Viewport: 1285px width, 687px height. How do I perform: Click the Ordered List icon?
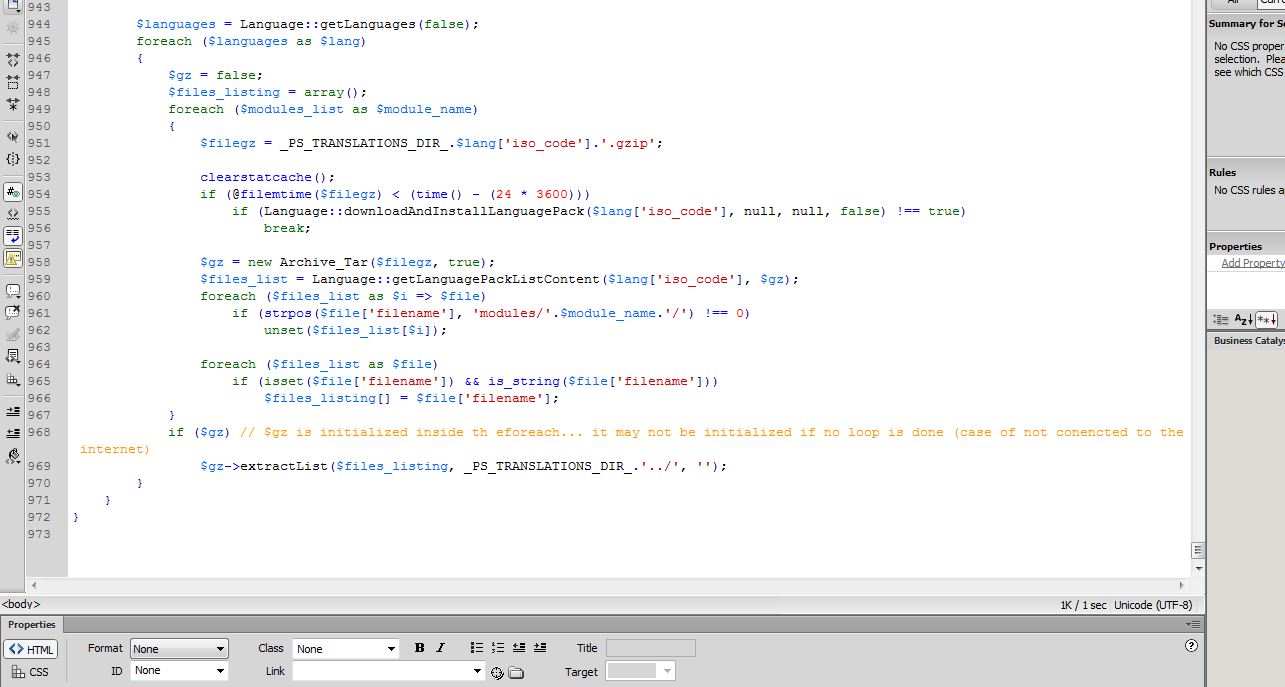coord(498,648)
